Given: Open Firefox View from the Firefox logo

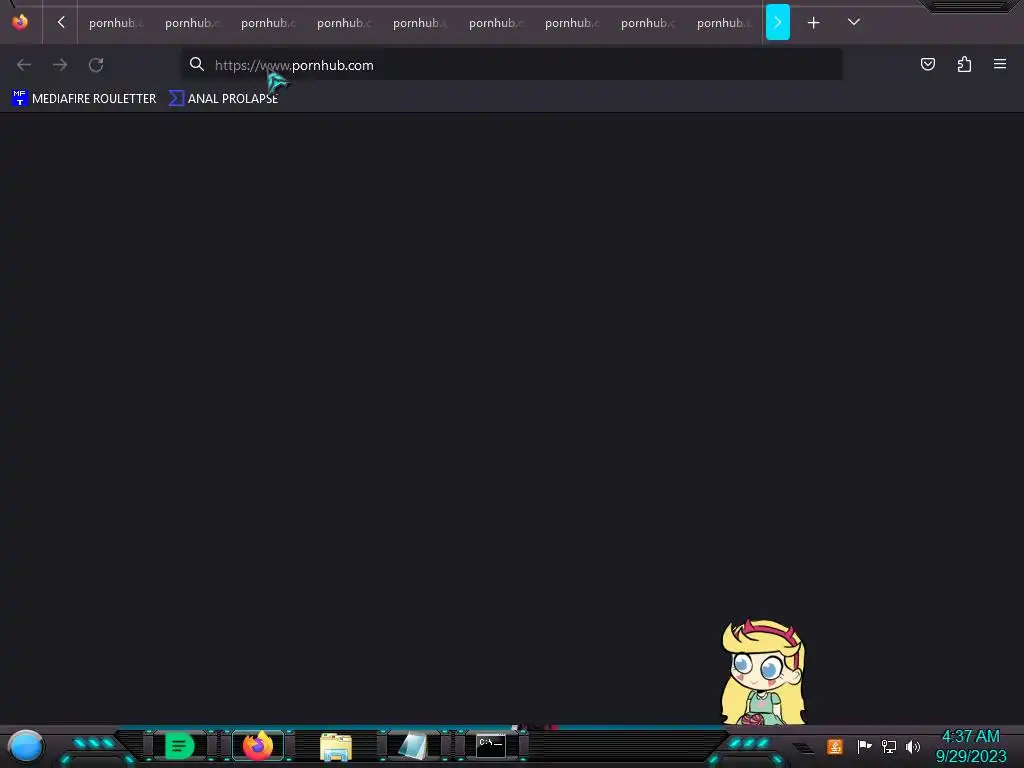Looking at the screenshot, I should [20, 22].
